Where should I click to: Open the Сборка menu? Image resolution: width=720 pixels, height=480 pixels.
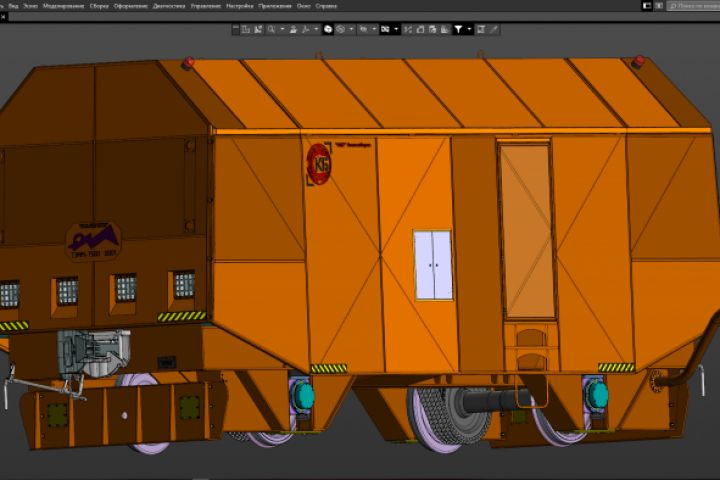pos(99,6)
